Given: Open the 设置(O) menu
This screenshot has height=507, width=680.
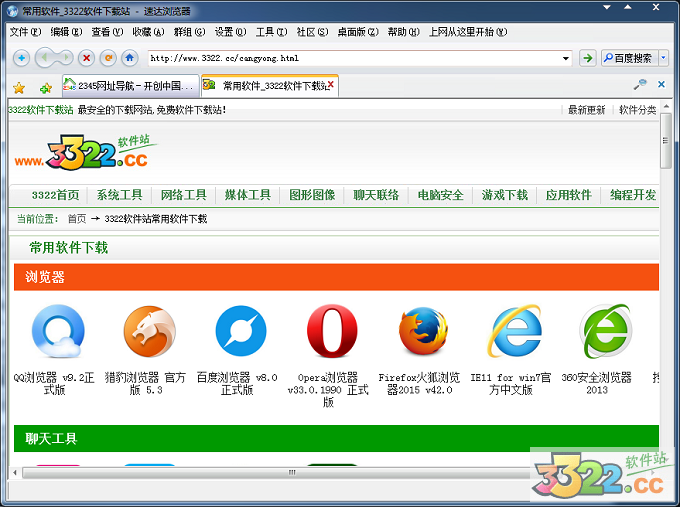Looking at the screenshot, I should point(231,32).
